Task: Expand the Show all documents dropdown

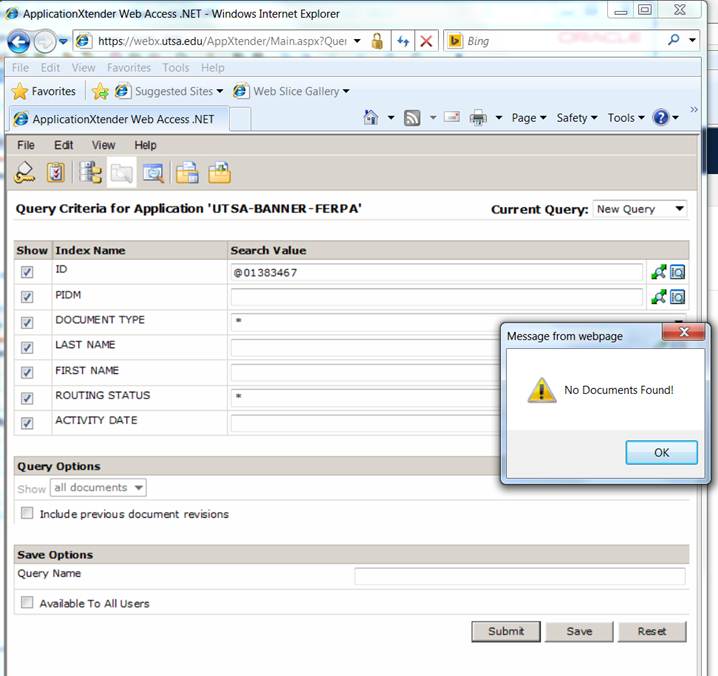Action: [98, 488]
